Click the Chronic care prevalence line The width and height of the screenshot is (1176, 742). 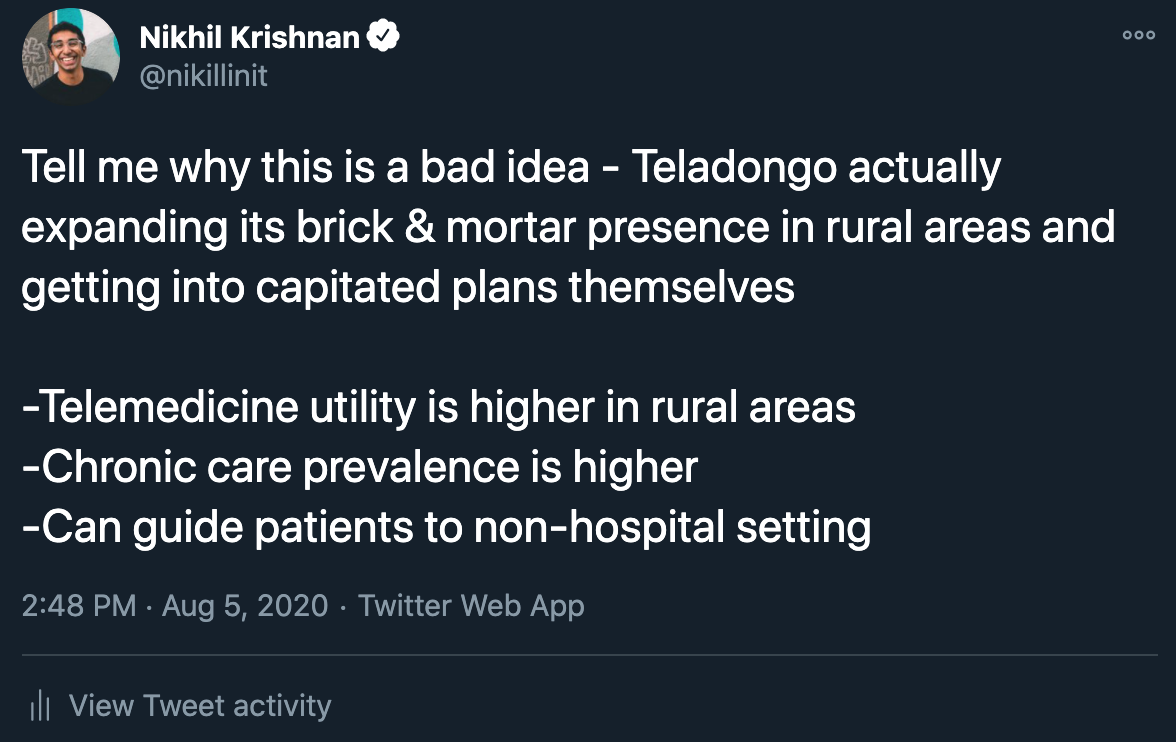point(360,467)
